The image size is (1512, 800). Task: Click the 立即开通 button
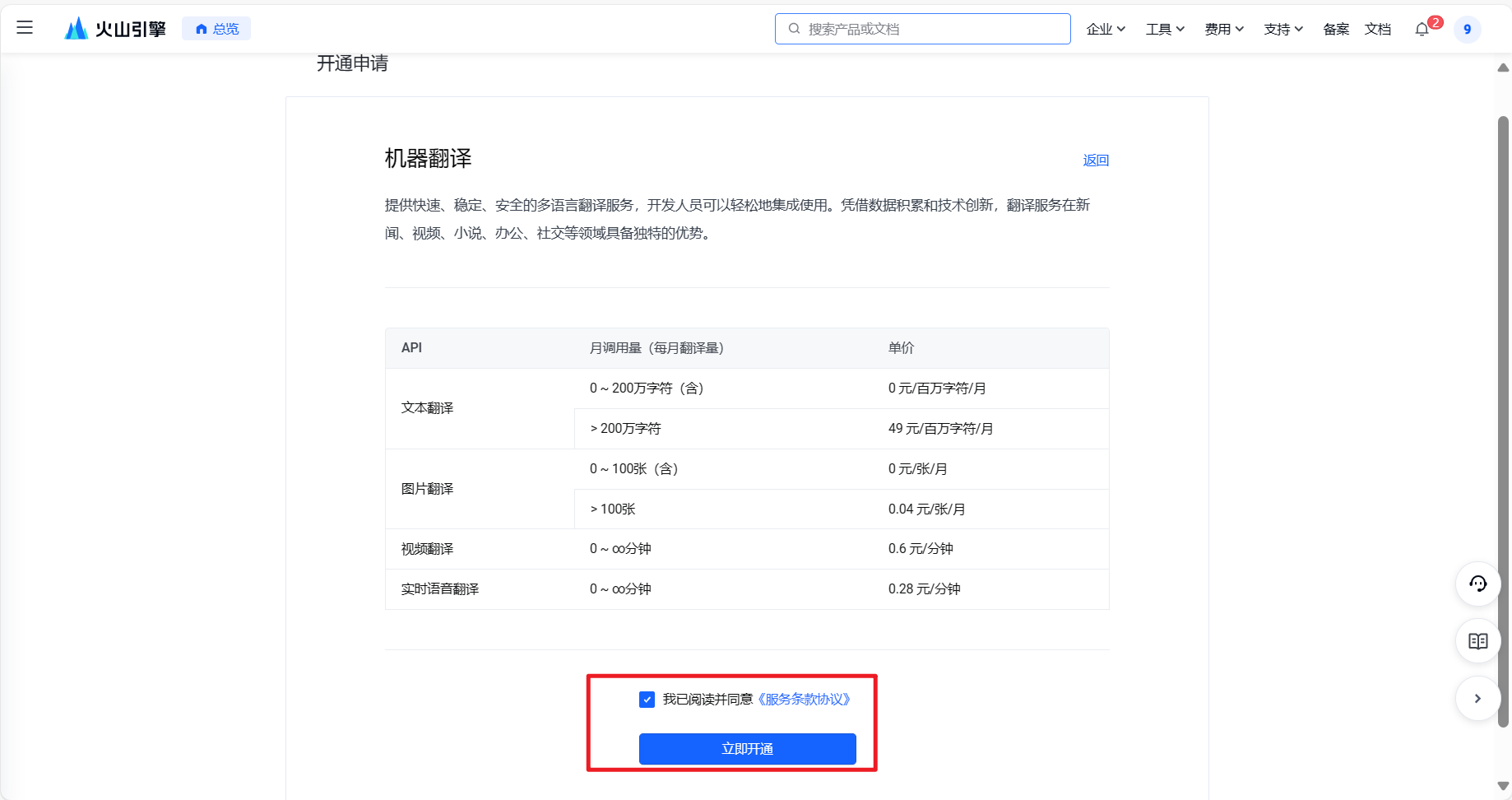click(747, 749)
